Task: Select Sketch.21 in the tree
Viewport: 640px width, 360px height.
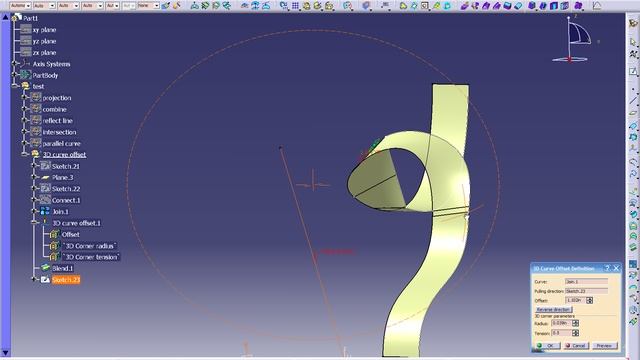Action: pyautogui.click(x=66, y=166)
